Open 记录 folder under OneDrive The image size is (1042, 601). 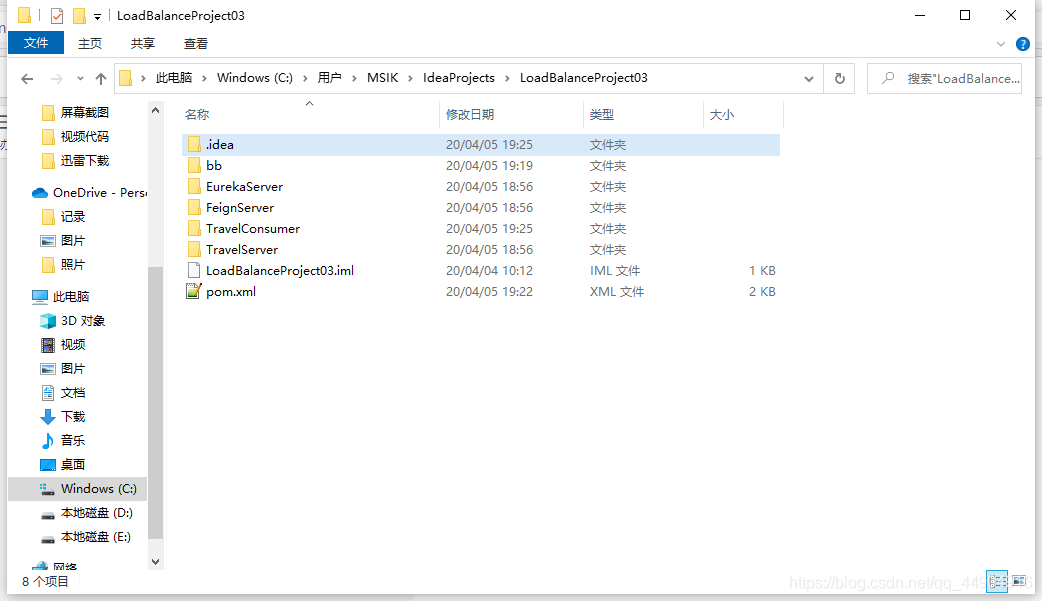pyautogui.click(x=72, y=217)
